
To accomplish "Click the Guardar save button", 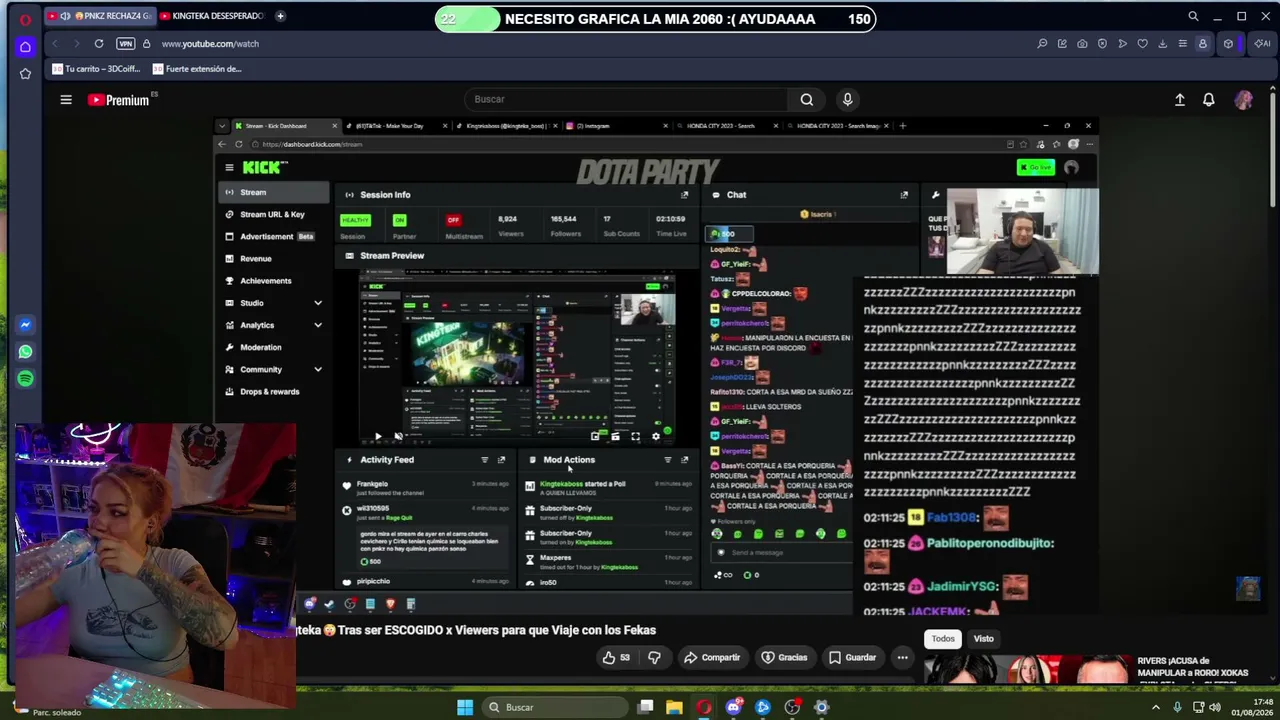I will [852, 658].
